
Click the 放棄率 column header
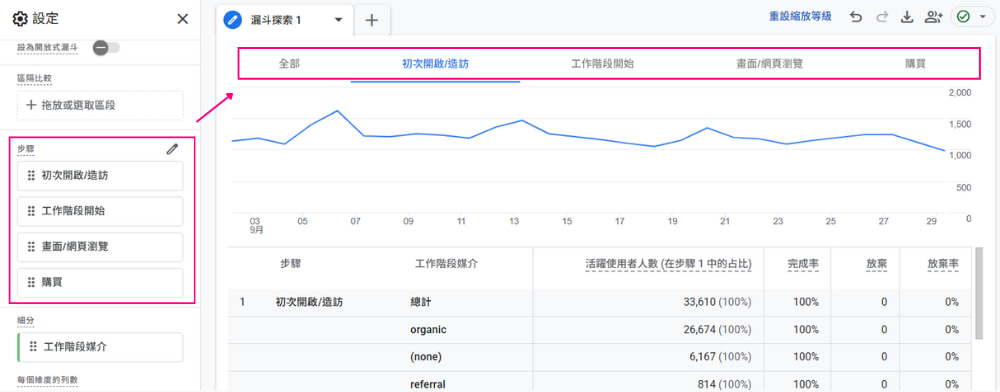(x=943, y=264)
